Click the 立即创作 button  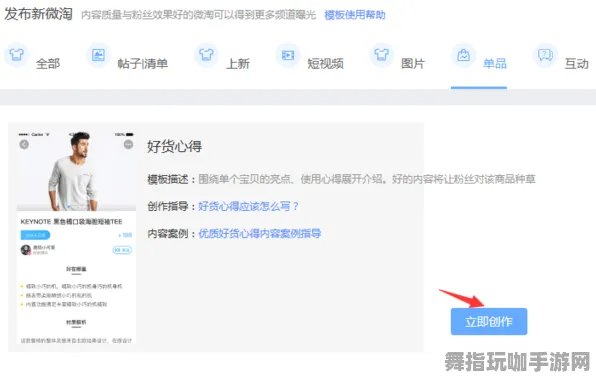point(489,321)
